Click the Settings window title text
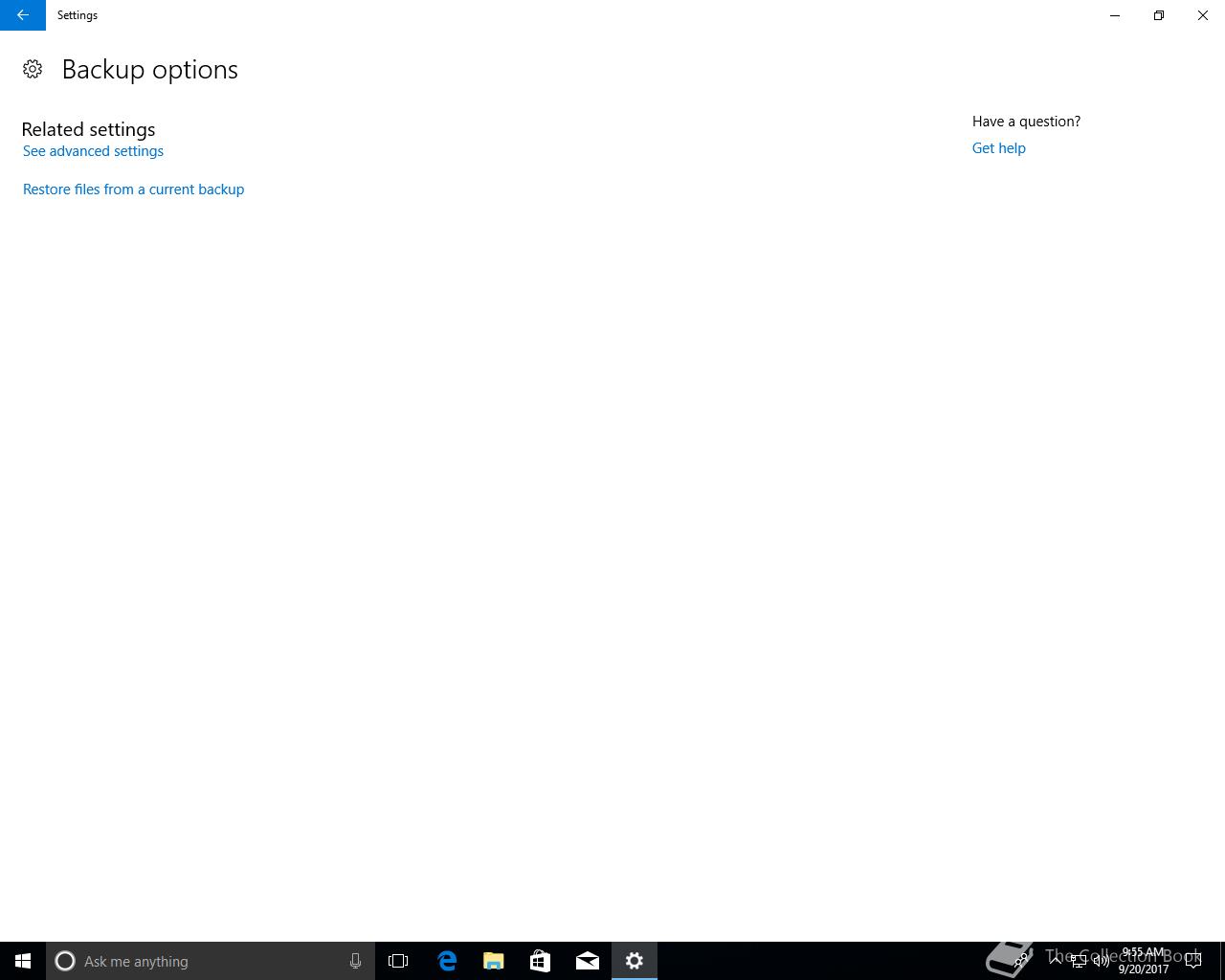1225x980 pixels. click(x=78, y=15)
